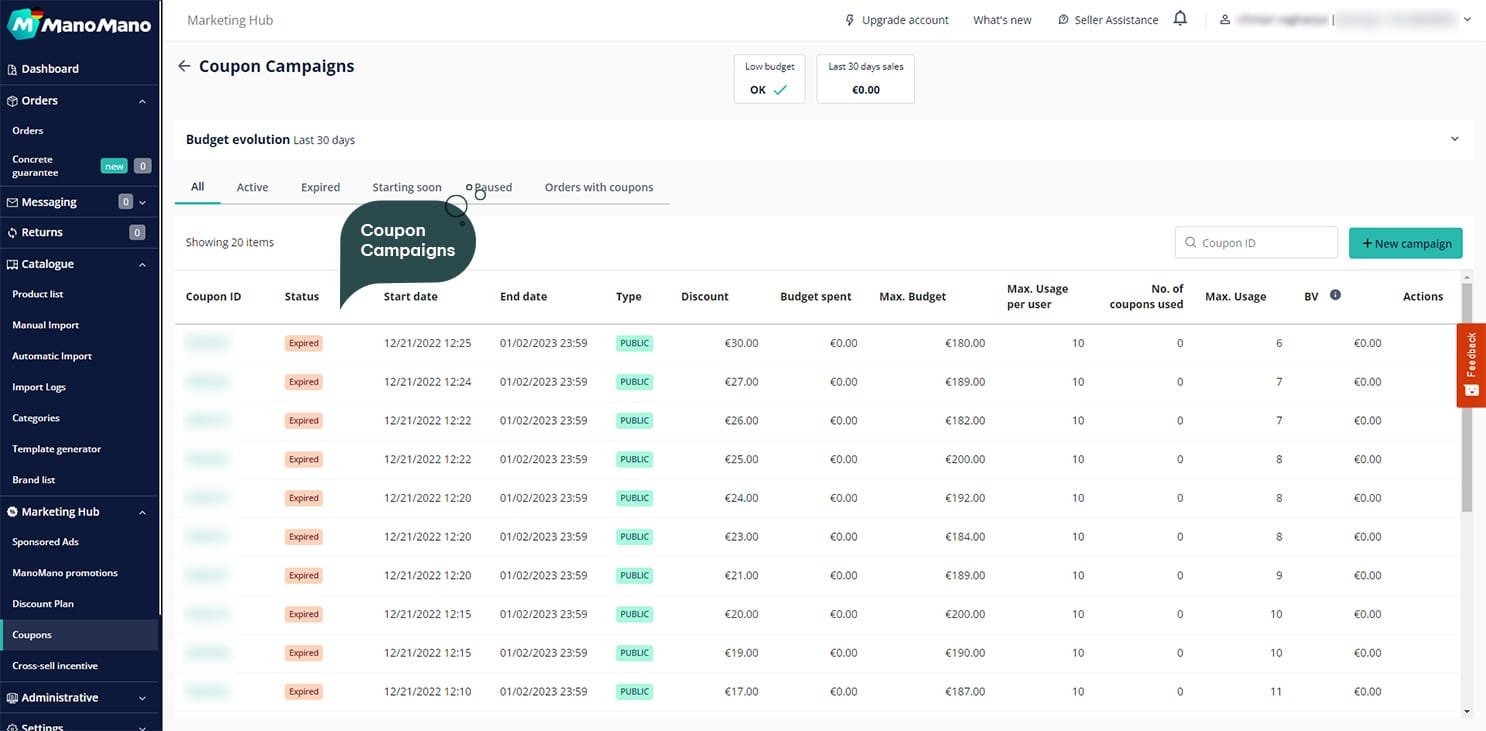The height and width of the screenshot is (731, 1486).
Task: Open the red Feedback side tab
Action: click(x=1471, y=364)
